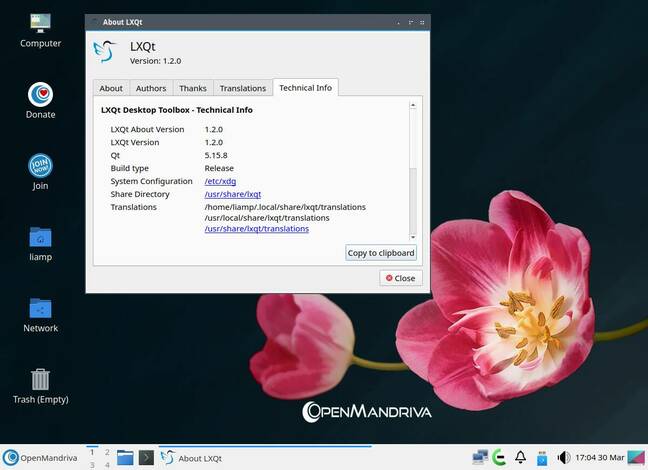Click the scrollbar down arrow in Technical Info
This screenshot has height=470, width=648.
[412, 237]
